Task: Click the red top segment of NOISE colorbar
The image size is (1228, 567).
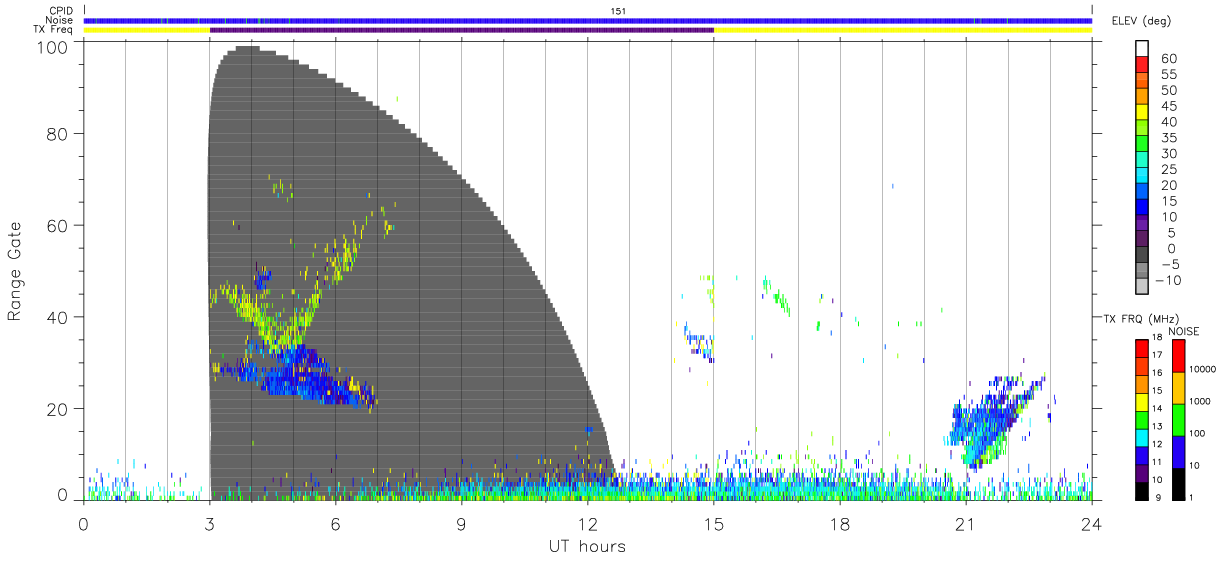Action: pos(1177,355)
